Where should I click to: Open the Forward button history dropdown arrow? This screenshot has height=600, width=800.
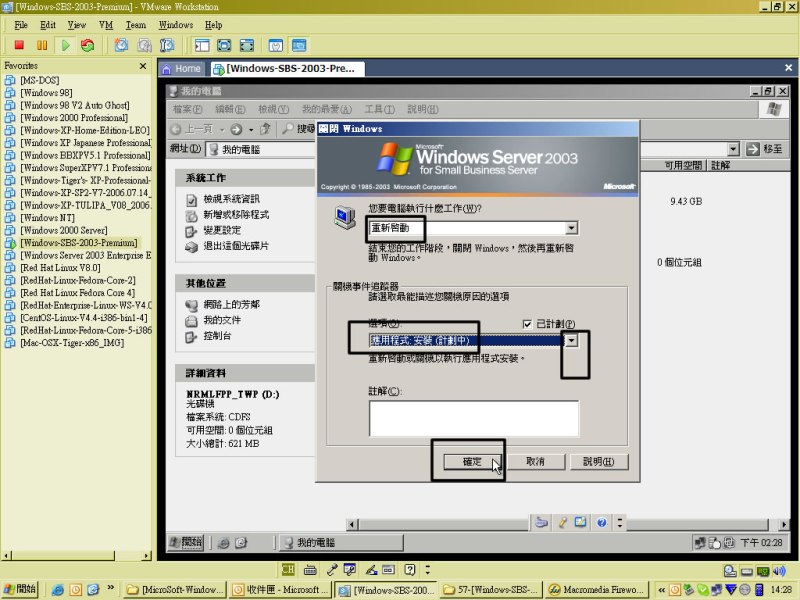251,130
